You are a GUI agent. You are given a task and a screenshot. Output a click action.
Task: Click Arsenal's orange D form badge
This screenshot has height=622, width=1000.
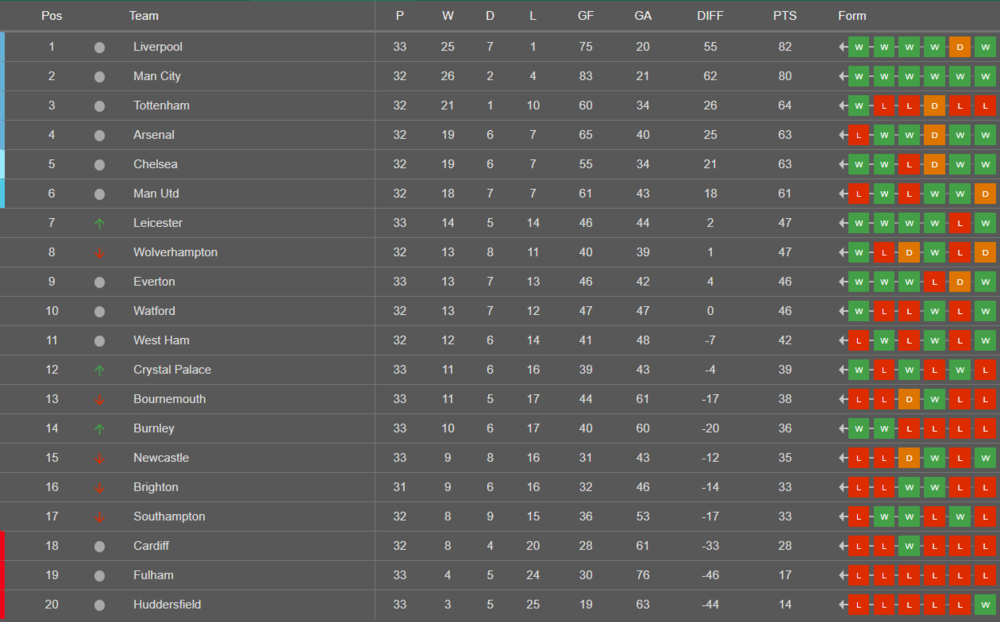click(x=934, y=135)
